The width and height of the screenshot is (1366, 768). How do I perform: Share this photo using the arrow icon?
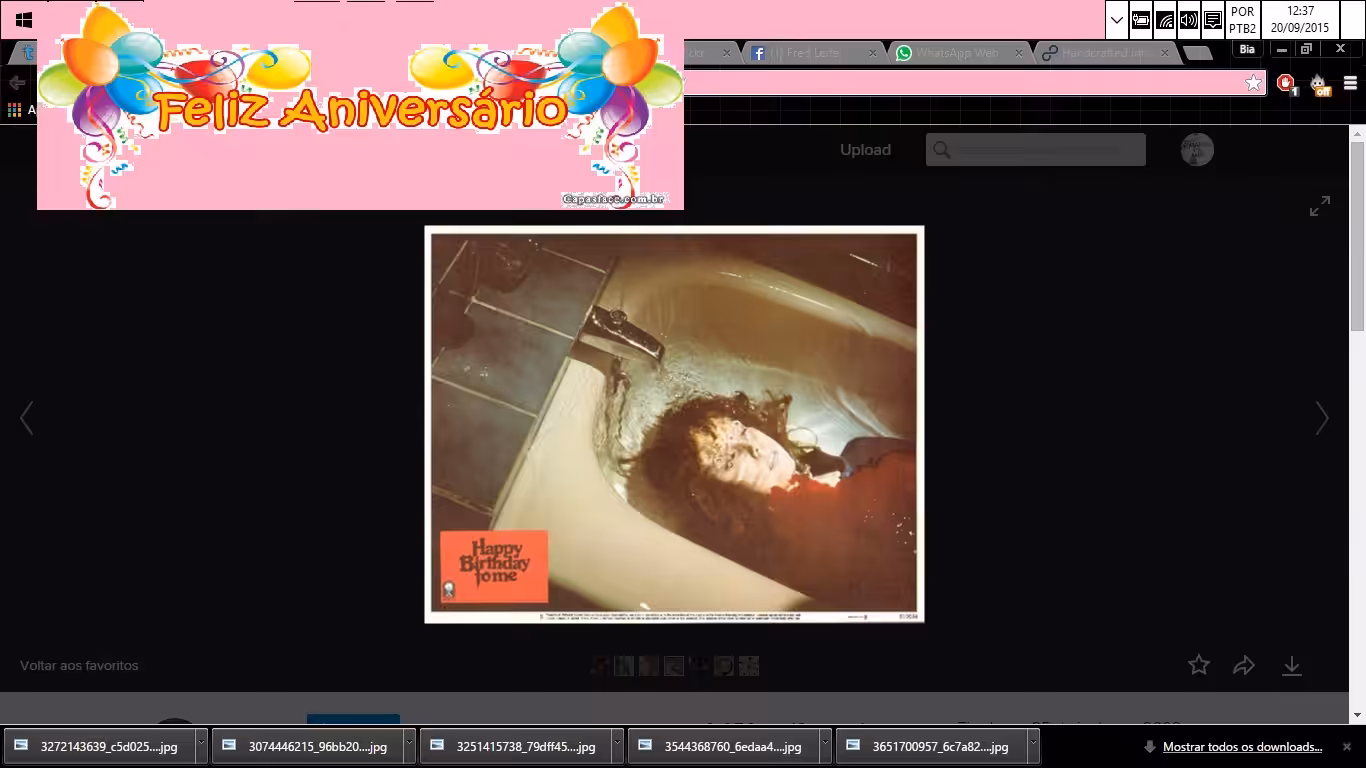pos(1244,665)
